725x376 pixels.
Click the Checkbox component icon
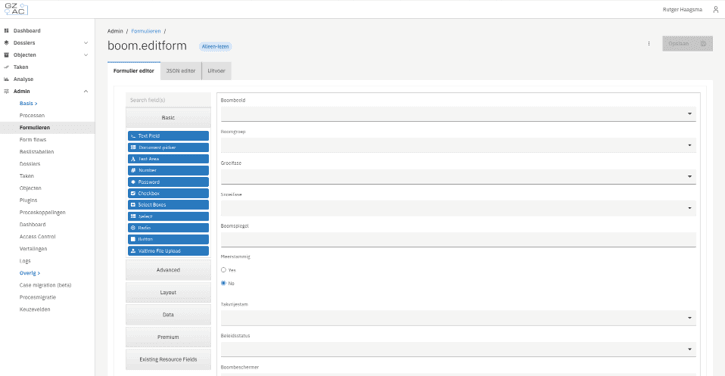pyautogui.click(x=133, y=193)
